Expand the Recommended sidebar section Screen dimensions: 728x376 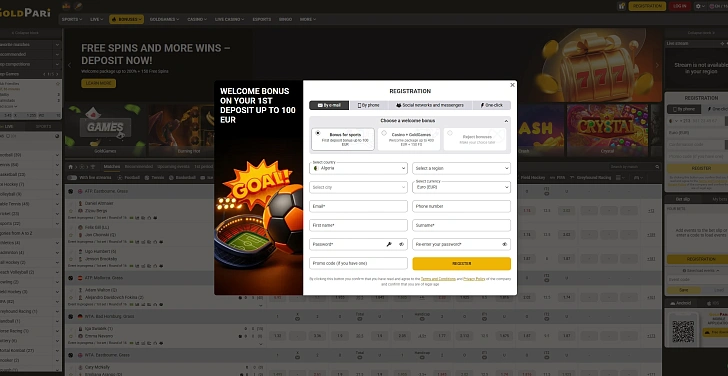point(31,54)
